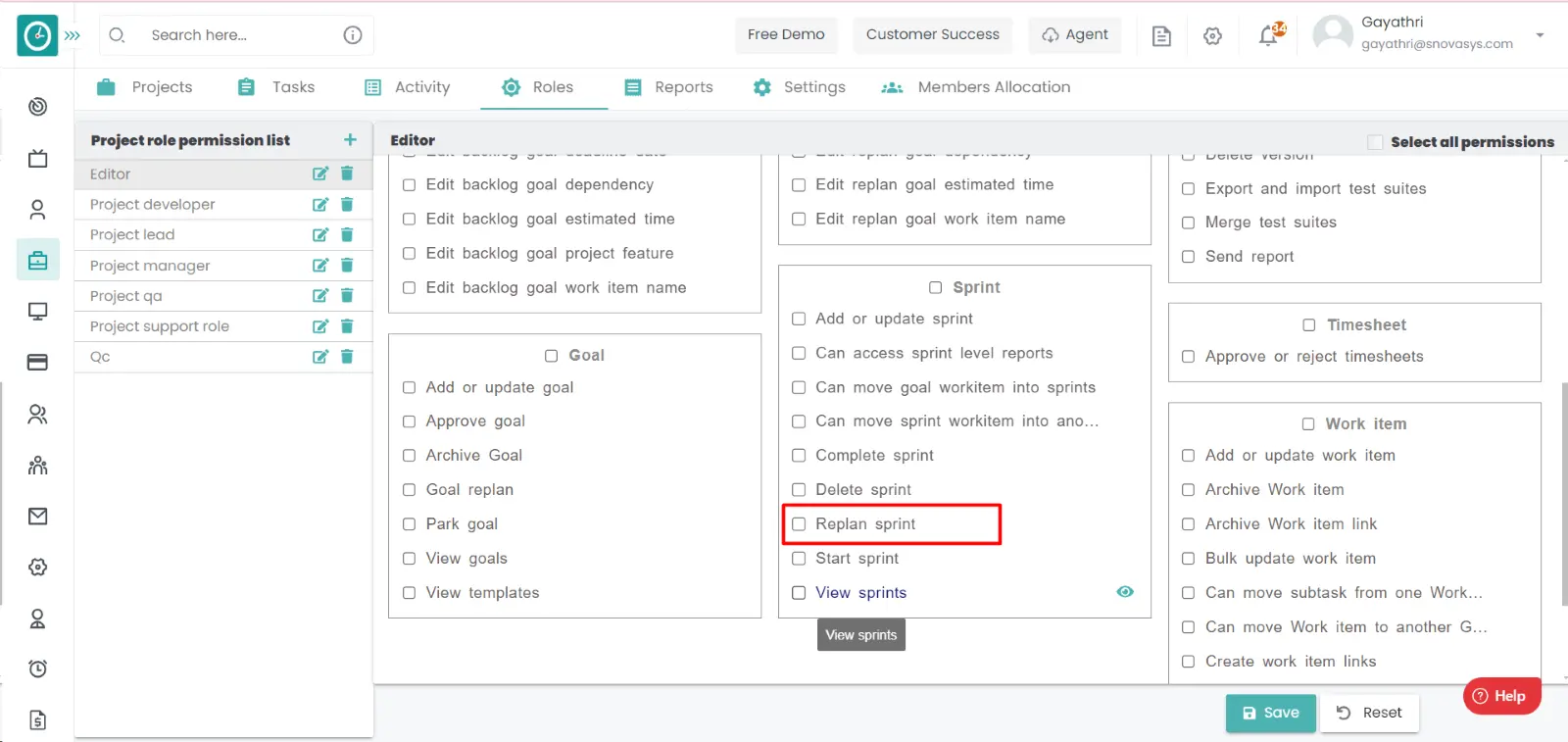Tick the Approve goal checkbox

pyautogui.click(x=410, y=421)
